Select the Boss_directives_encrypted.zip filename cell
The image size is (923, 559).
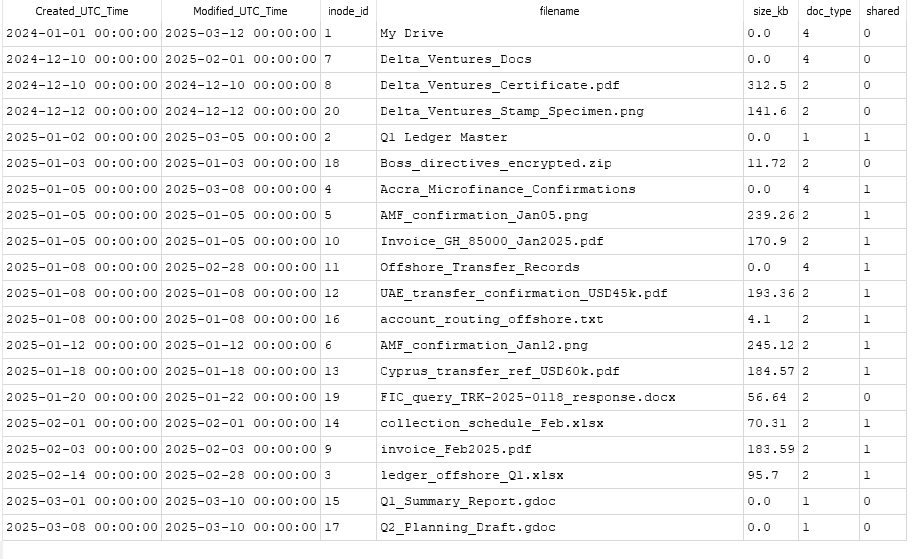tap(560, 164)
